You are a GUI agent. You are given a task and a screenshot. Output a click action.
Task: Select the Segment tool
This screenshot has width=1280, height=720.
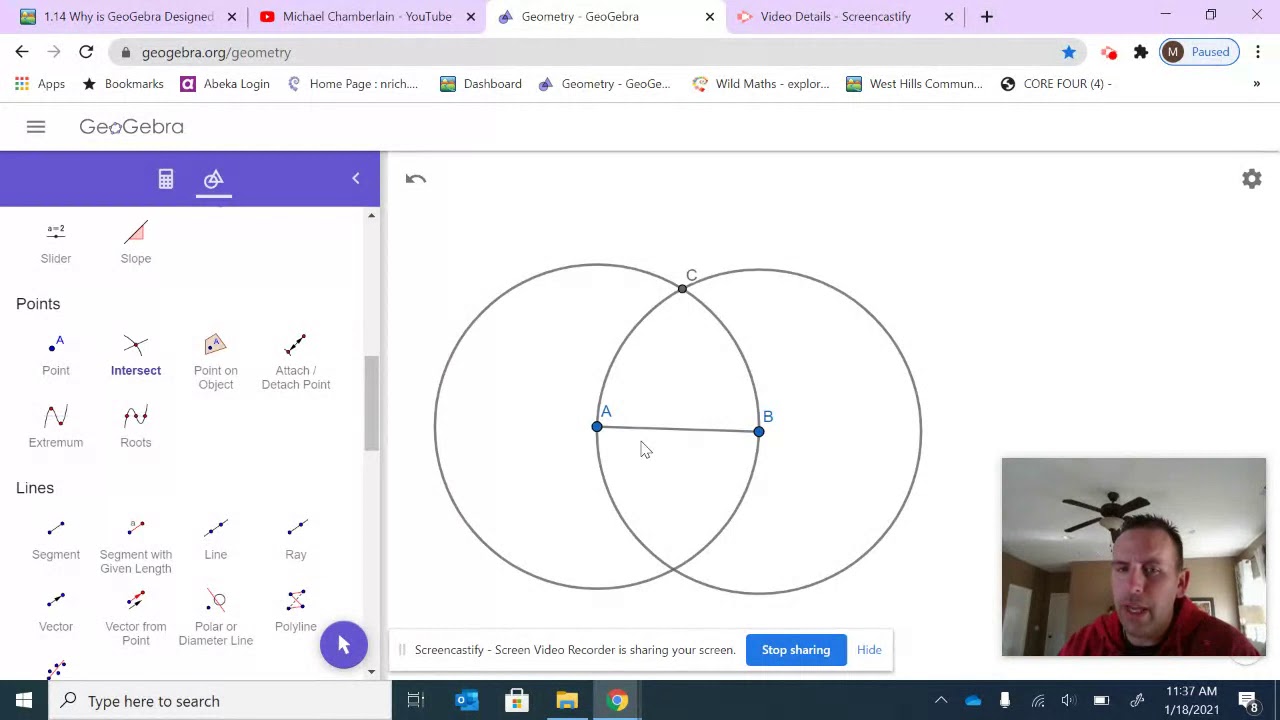click(56, 539)
